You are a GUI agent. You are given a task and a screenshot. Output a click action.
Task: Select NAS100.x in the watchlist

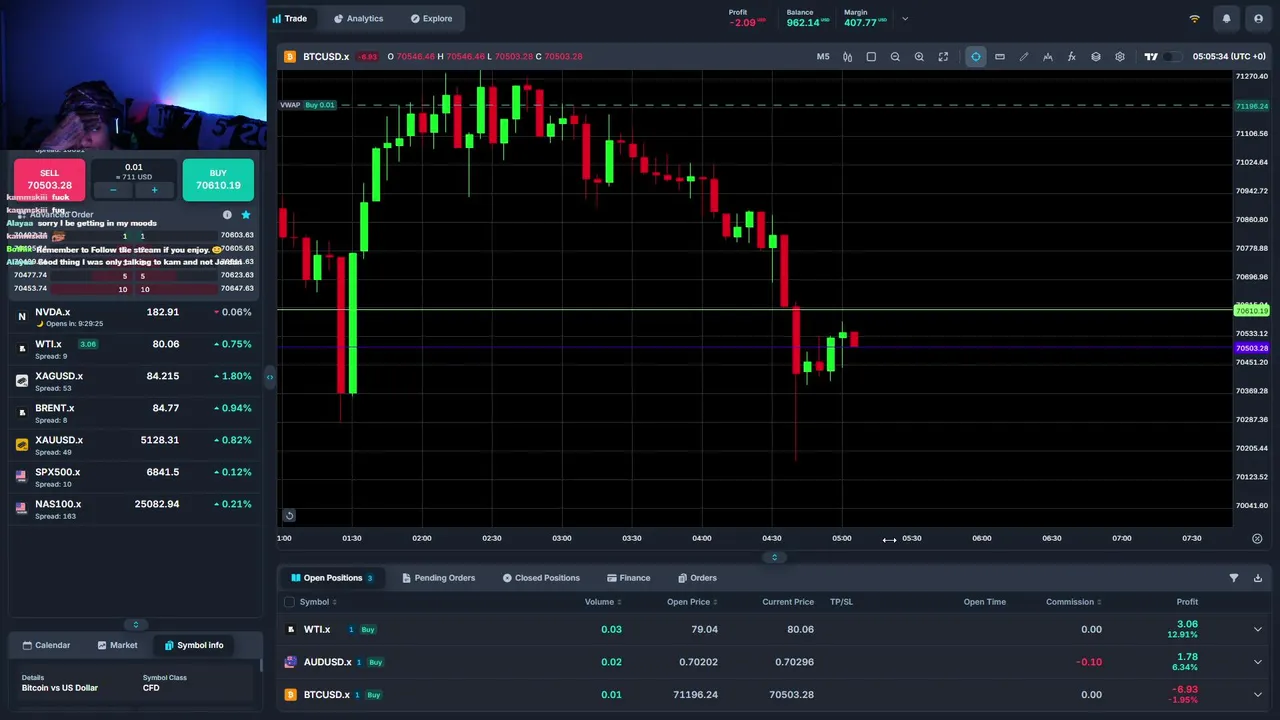(x=135, y=508)
